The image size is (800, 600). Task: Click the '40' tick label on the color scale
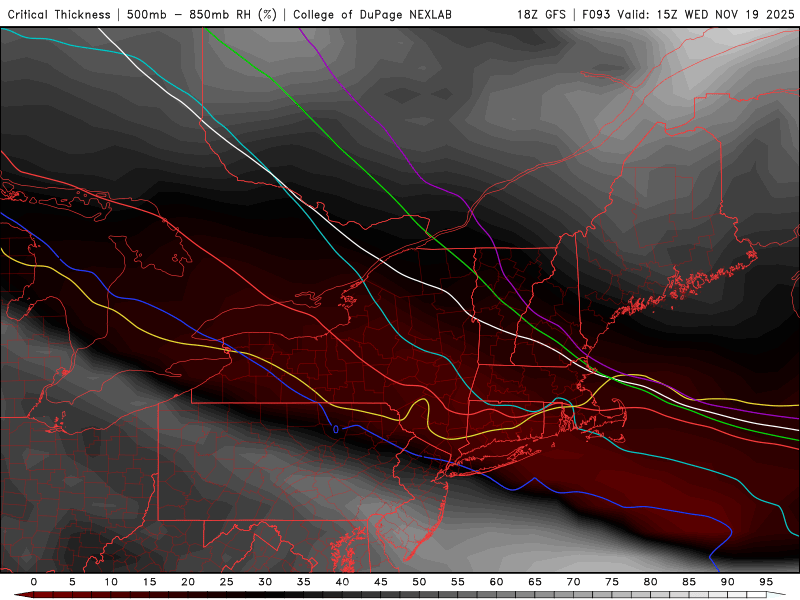point(342,582)
